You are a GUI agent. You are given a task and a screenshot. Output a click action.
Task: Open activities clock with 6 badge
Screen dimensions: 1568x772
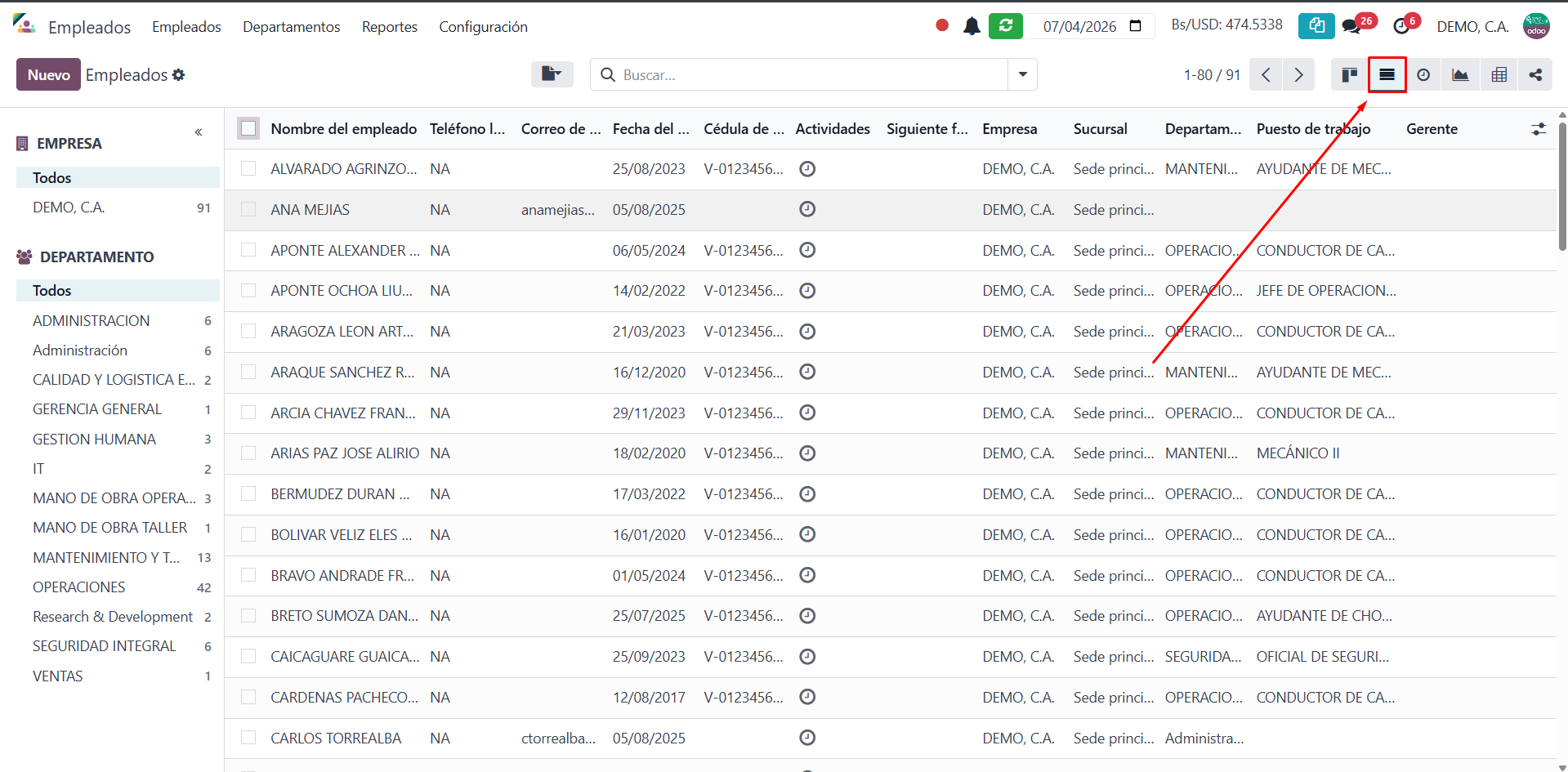click(x=1401, y=26)
